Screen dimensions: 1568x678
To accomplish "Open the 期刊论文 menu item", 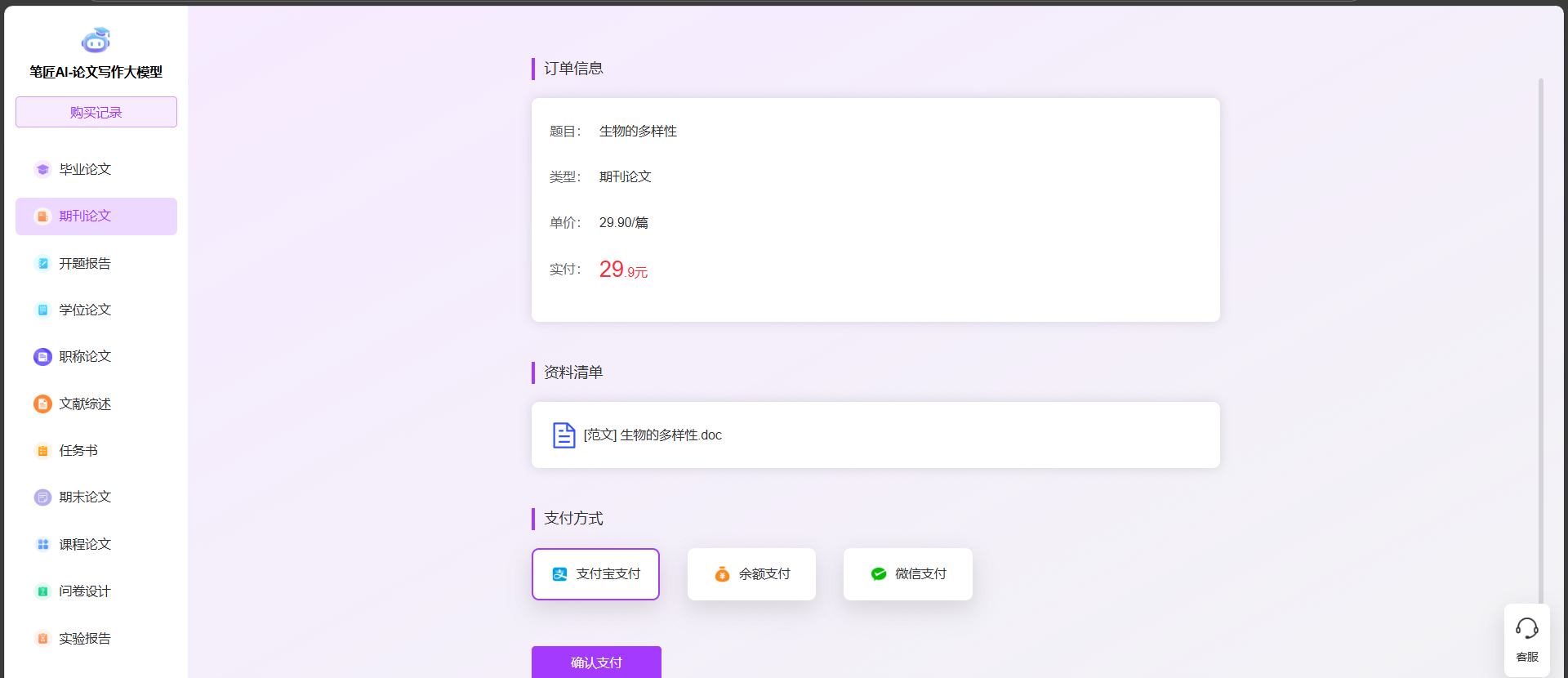I will coord(96,216).
